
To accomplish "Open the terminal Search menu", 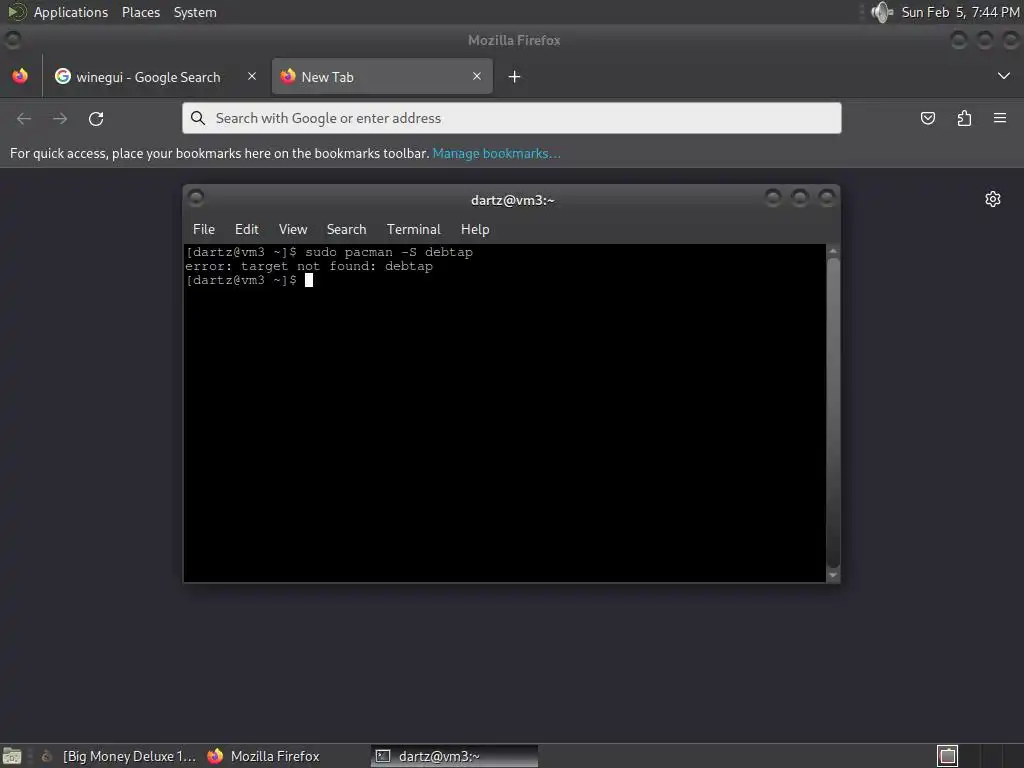I will (x=346, y=229).
